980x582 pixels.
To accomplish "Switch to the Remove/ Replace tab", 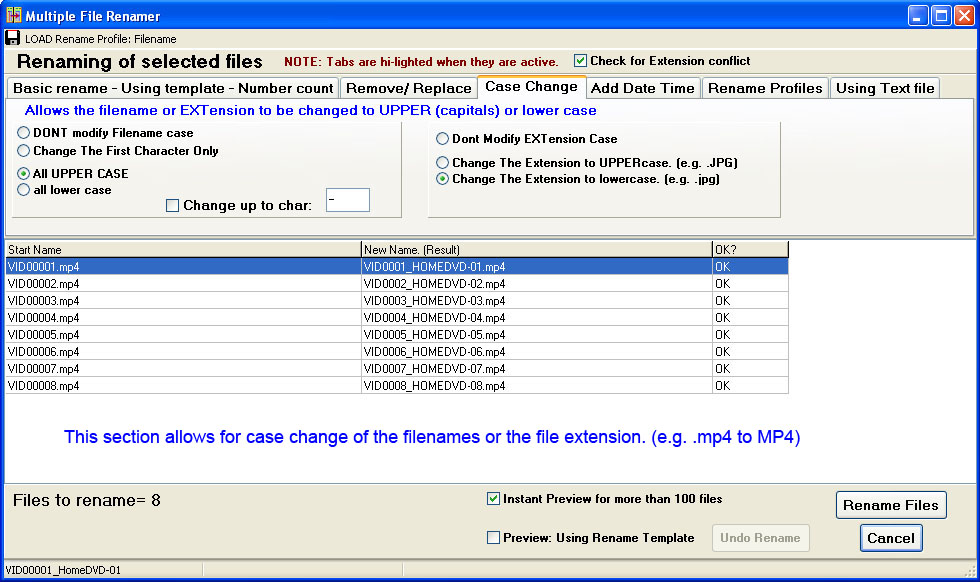I will coord(409,88).
